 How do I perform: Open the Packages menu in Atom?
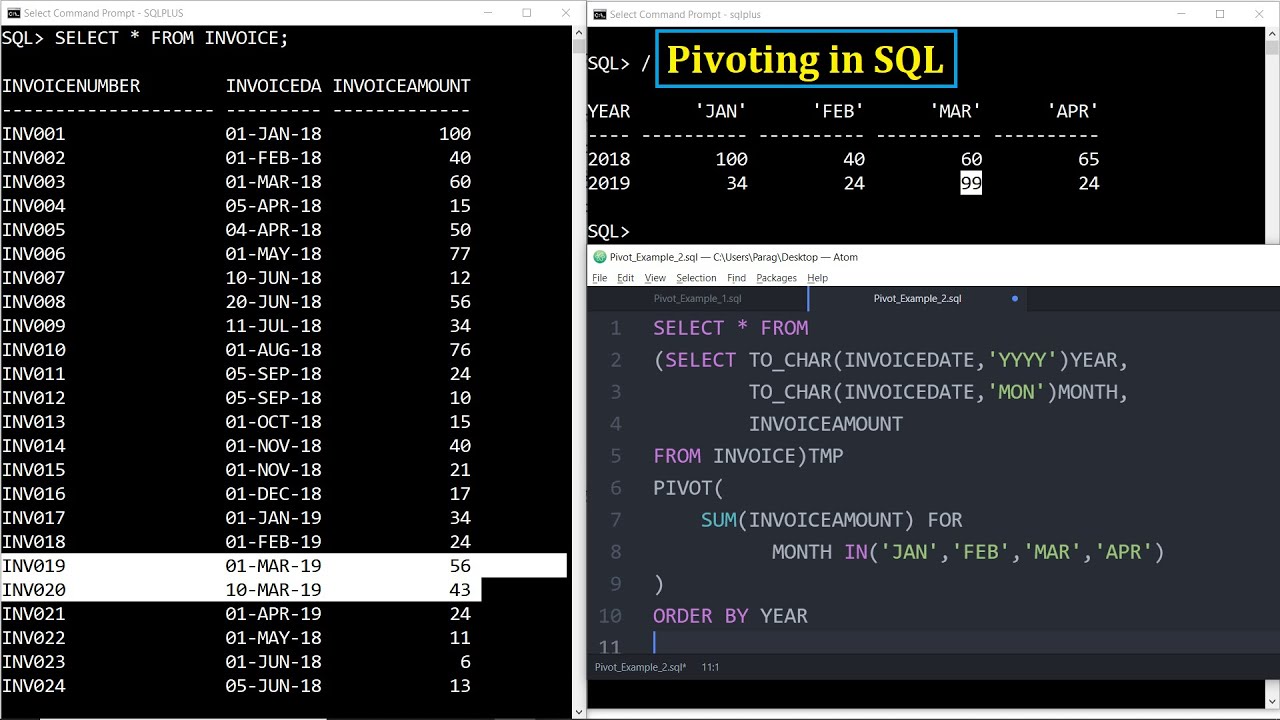[x=776, y=278]
